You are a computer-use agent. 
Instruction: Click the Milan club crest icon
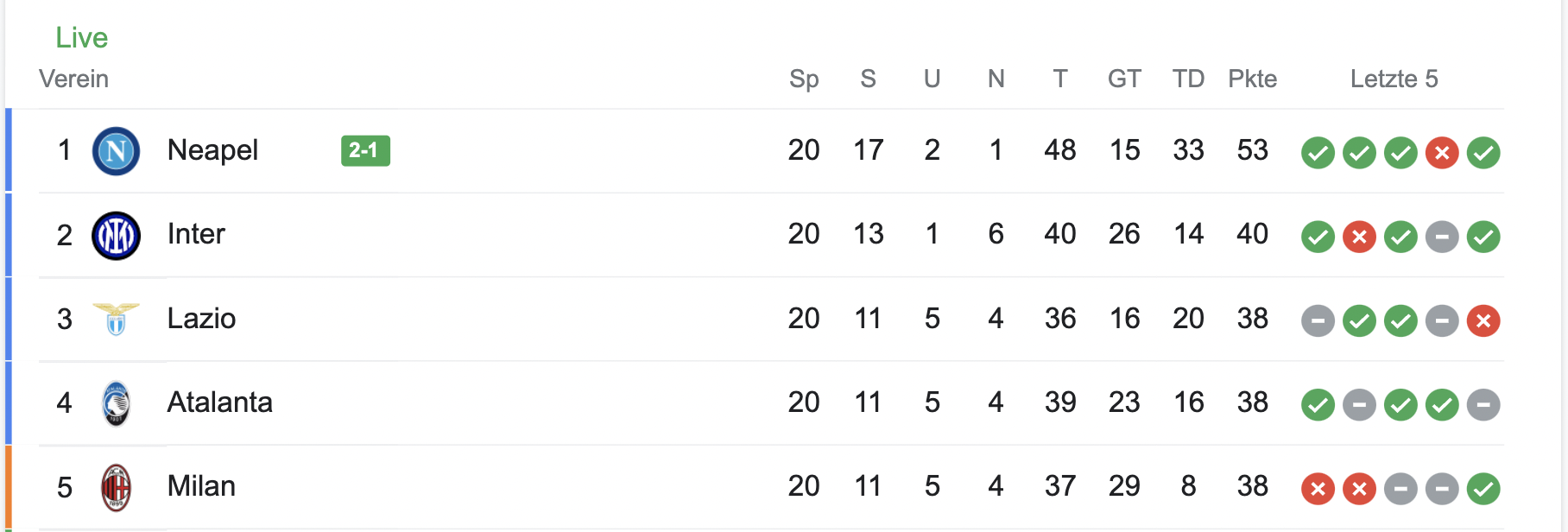(116, 488)
